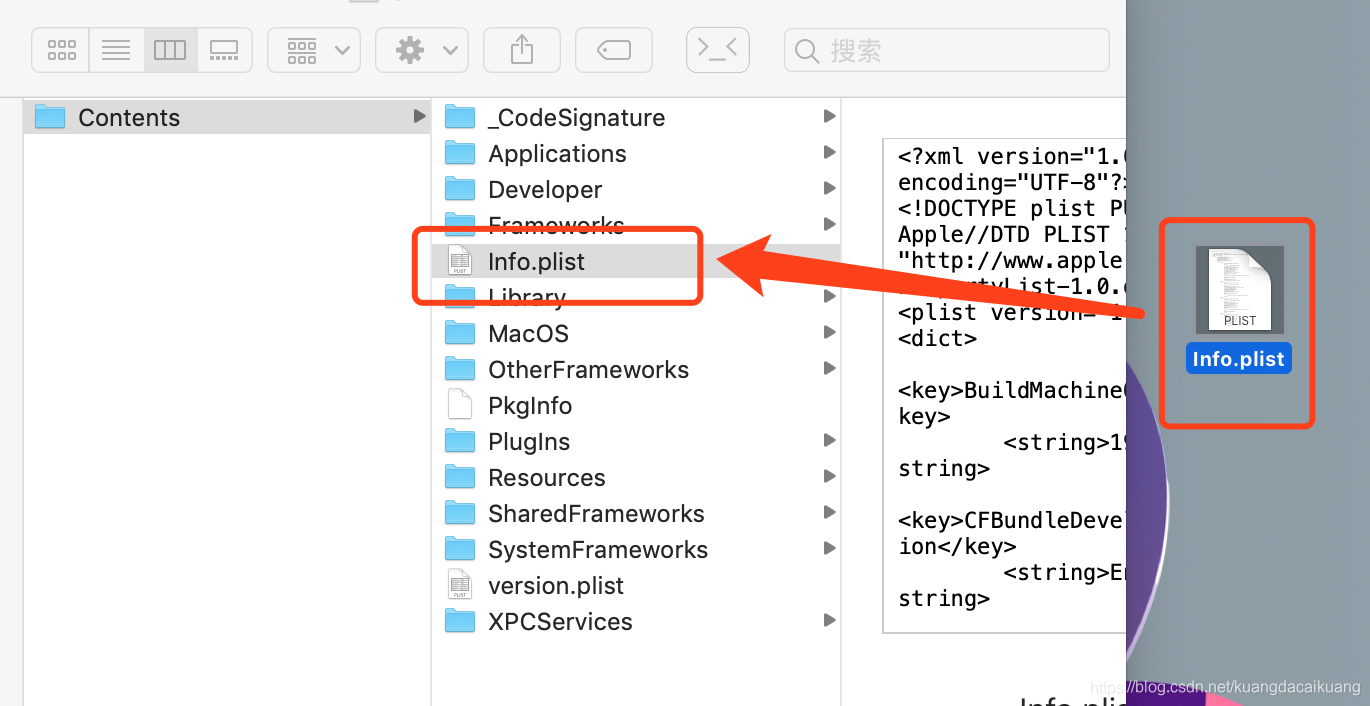The image size is (1370, 706).
Task: Click the version.plist file icon
Action: click(459, 585)
